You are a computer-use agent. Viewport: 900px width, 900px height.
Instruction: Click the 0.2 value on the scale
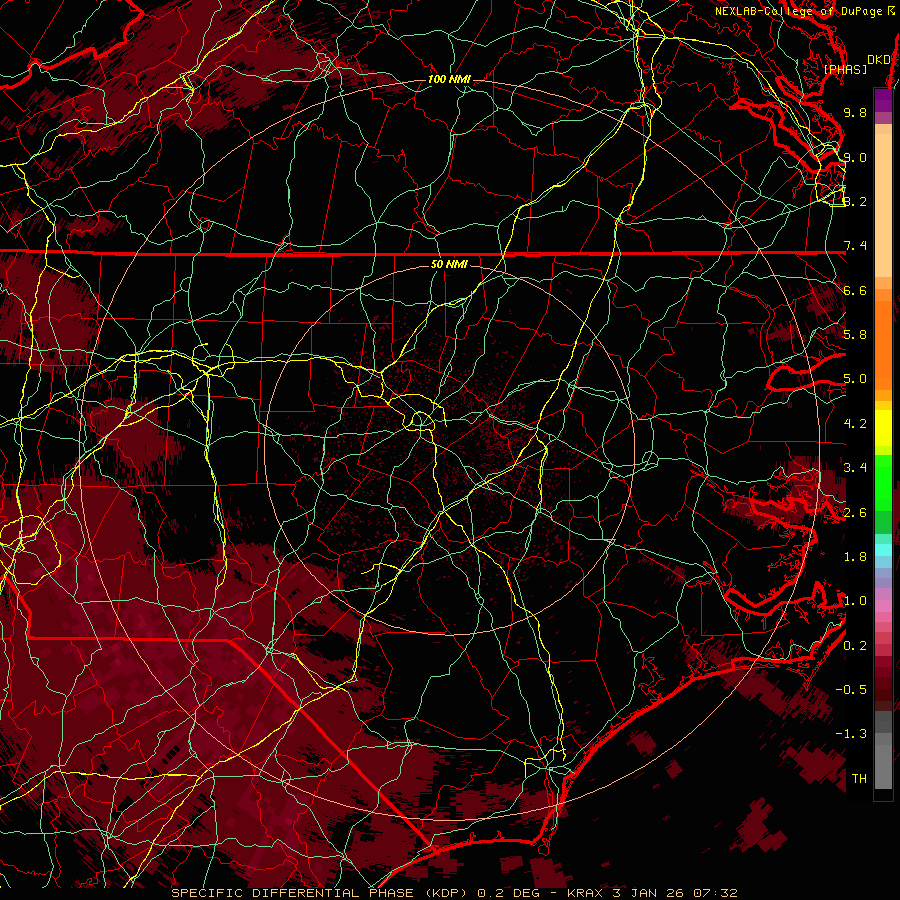855,646
